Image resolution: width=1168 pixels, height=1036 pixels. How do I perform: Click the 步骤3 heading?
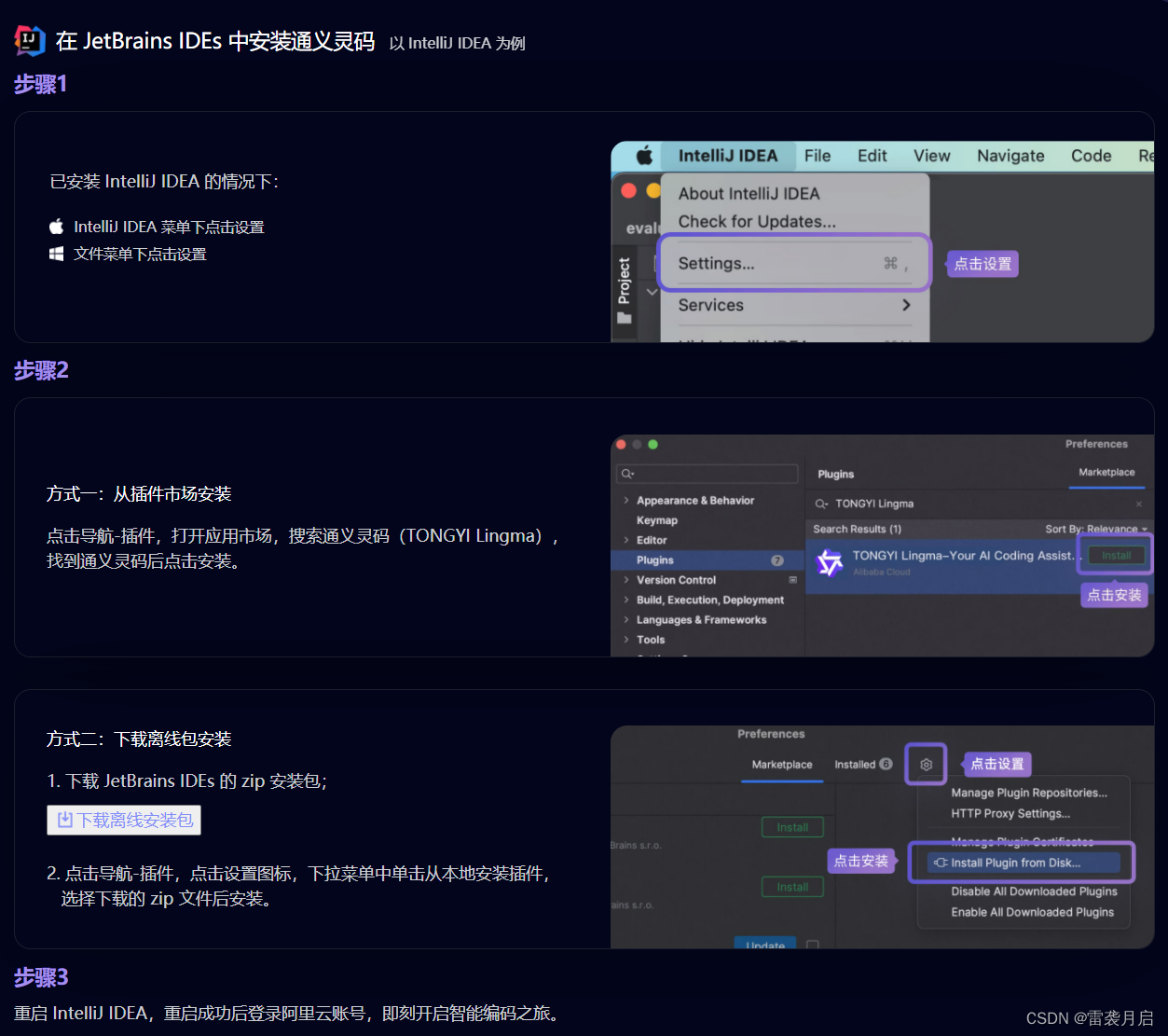41,977
